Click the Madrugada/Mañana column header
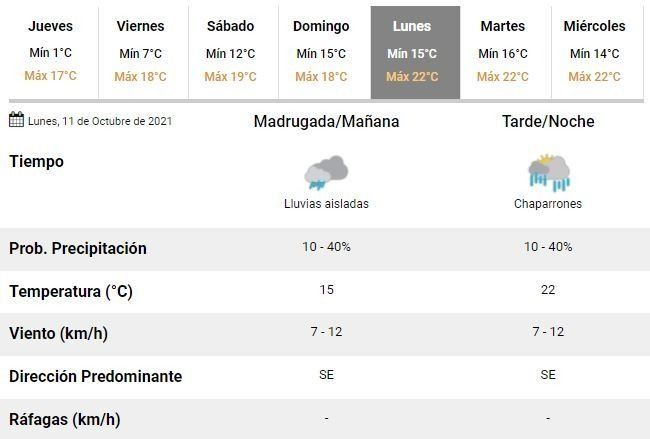 click(x=326, y=122)
